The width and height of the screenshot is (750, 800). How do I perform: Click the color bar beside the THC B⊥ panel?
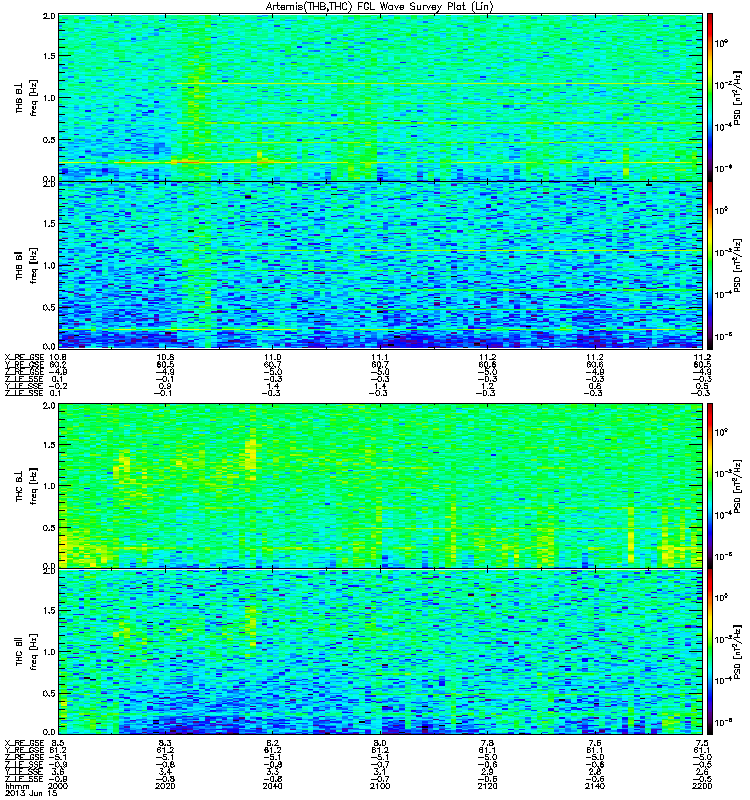click(709, 486)
